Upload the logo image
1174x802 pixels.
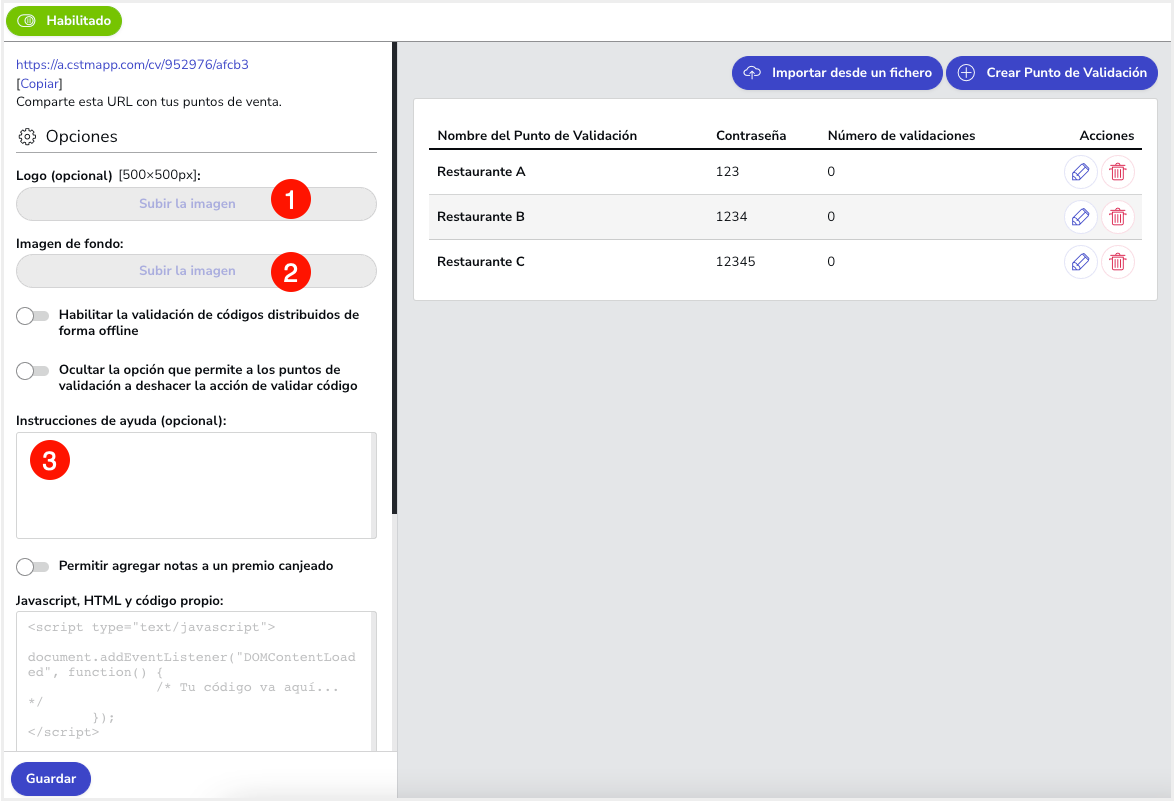[x=196, y=204]
